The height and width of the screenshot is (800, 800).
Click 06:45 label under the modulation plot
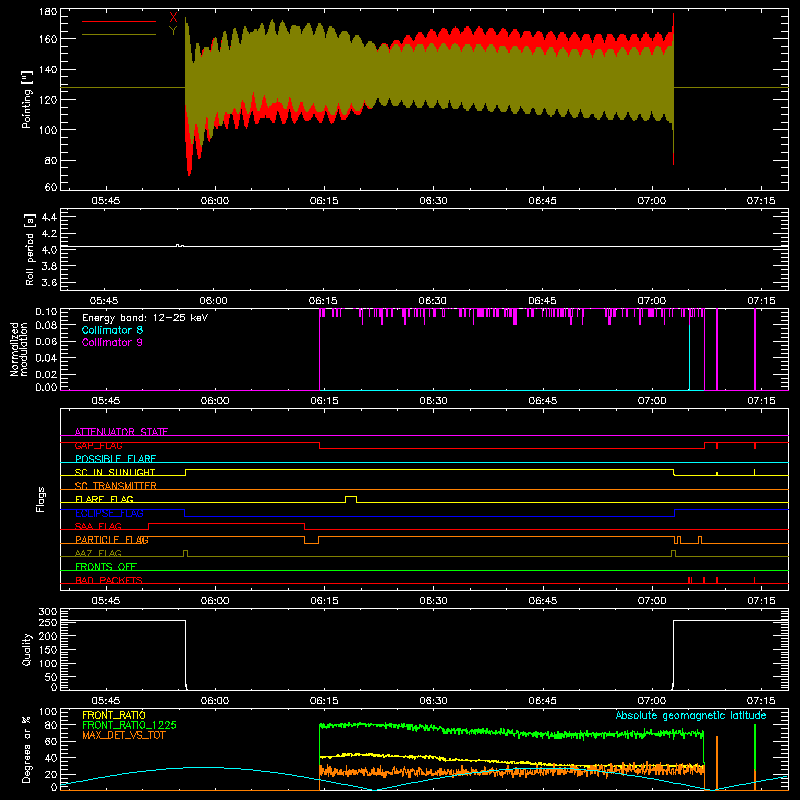pyautogui.click(x=542, y=401)
